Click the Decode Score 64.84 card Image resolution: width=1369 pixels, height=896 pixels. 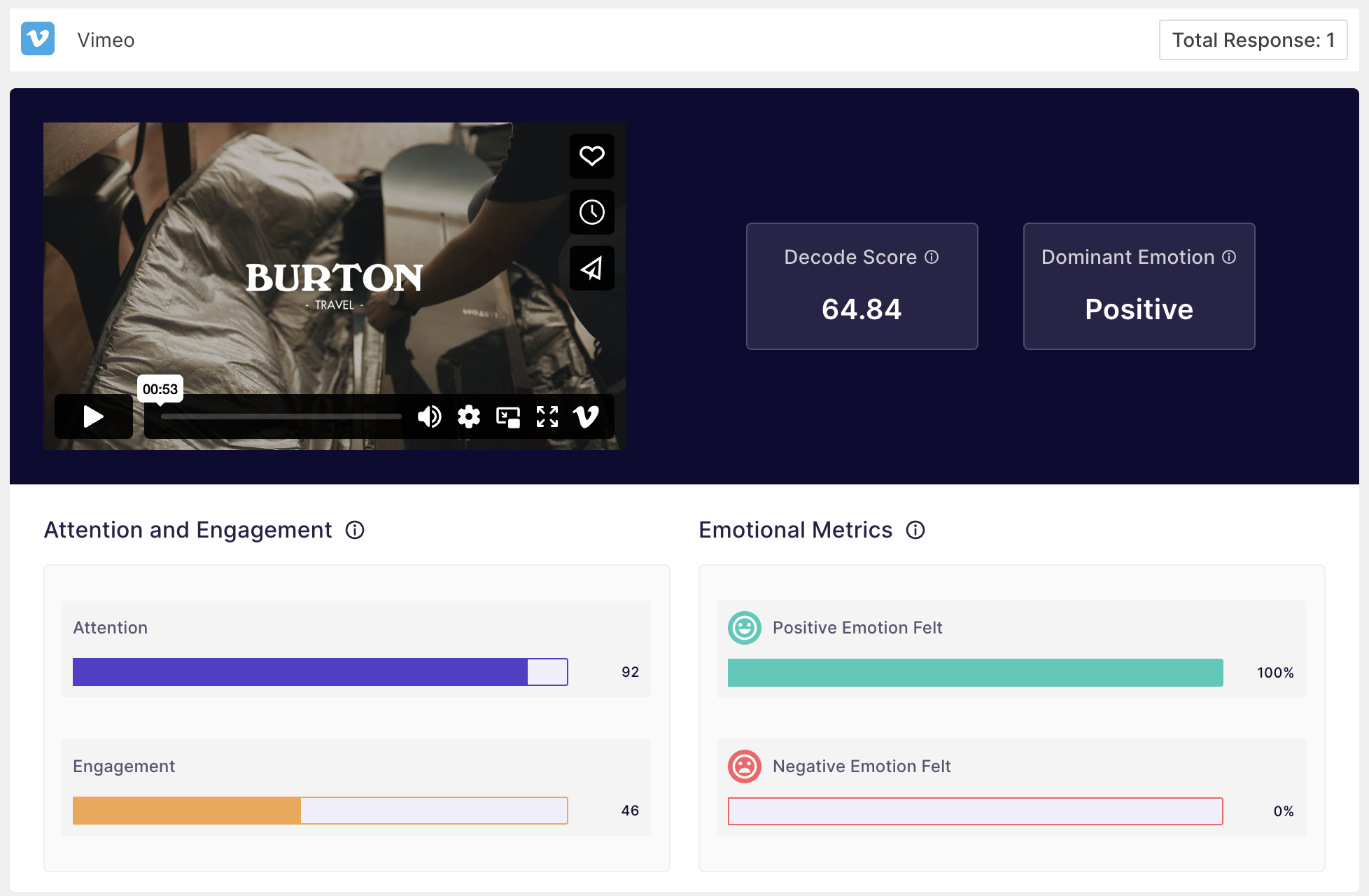[862, 286]
